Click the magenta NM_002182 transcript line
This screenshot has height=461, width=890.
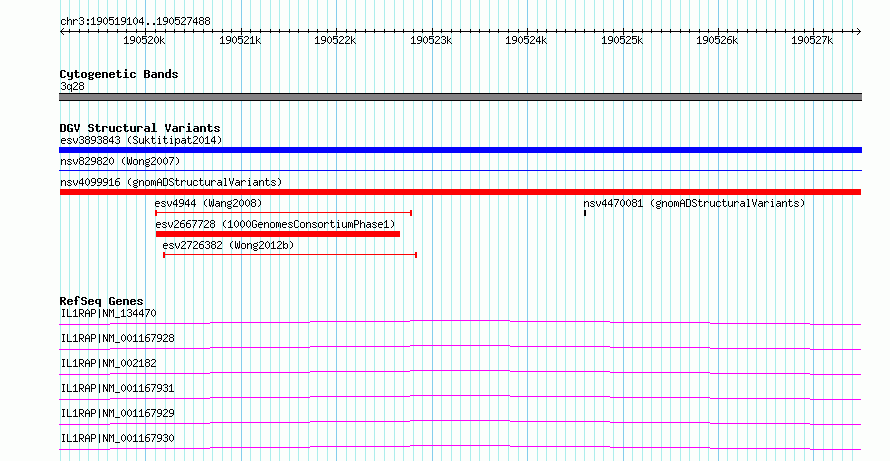(460, 372)
